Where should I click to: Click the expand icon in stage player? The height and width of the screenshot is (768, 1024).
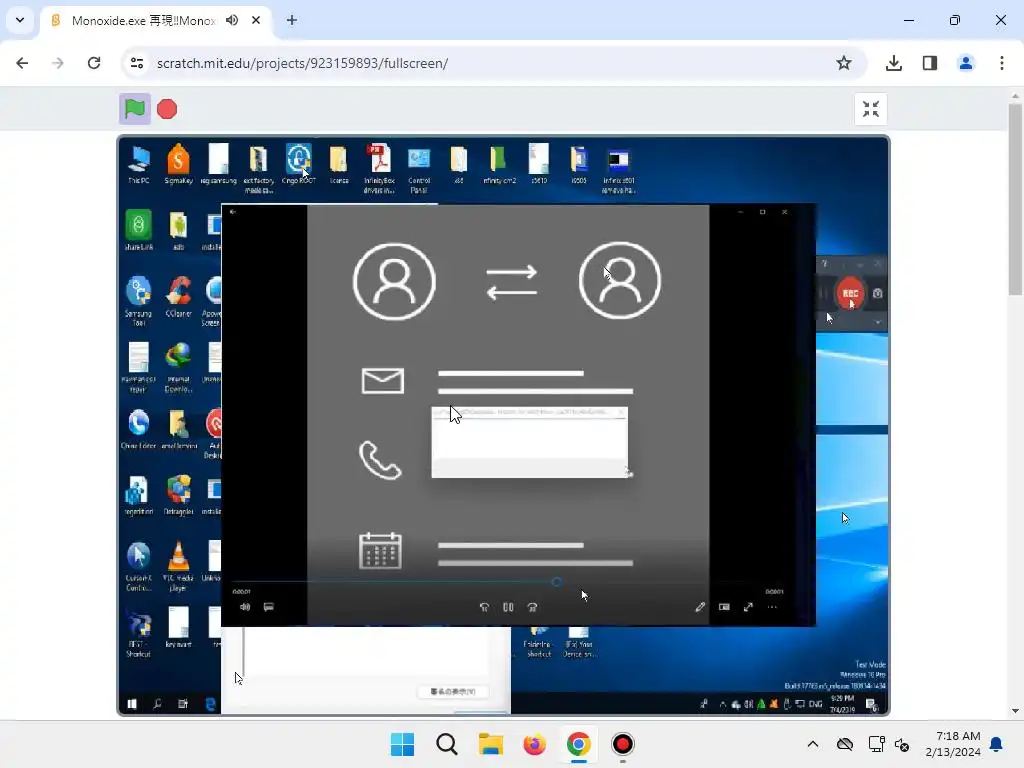tap(748, 607)
